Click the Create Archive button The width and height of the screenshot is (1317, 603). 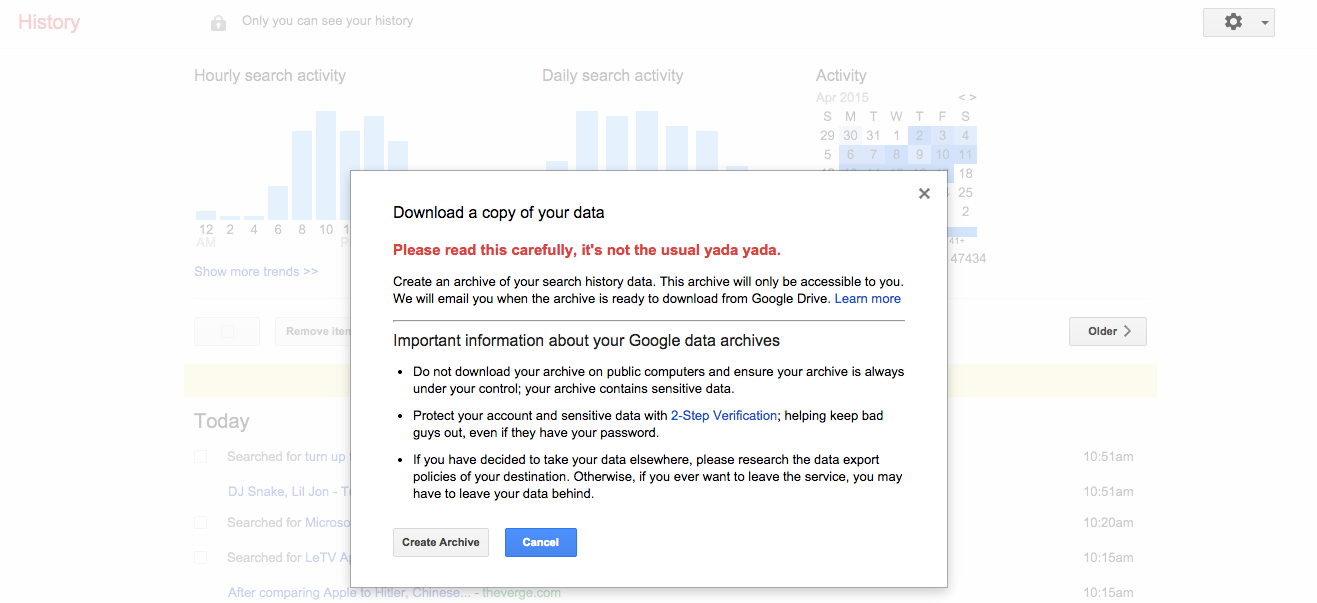tap(440, 542)
